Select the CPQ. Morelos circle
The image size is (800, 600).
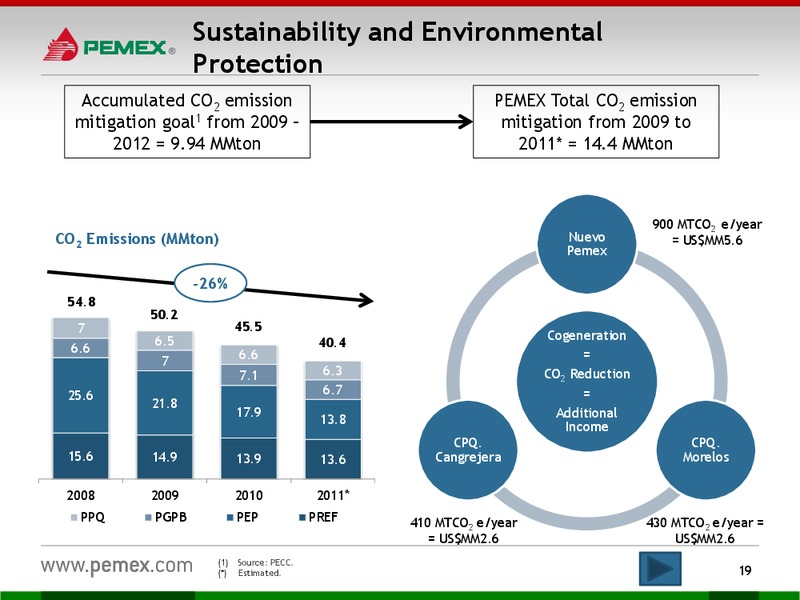[x=706, y=449]
